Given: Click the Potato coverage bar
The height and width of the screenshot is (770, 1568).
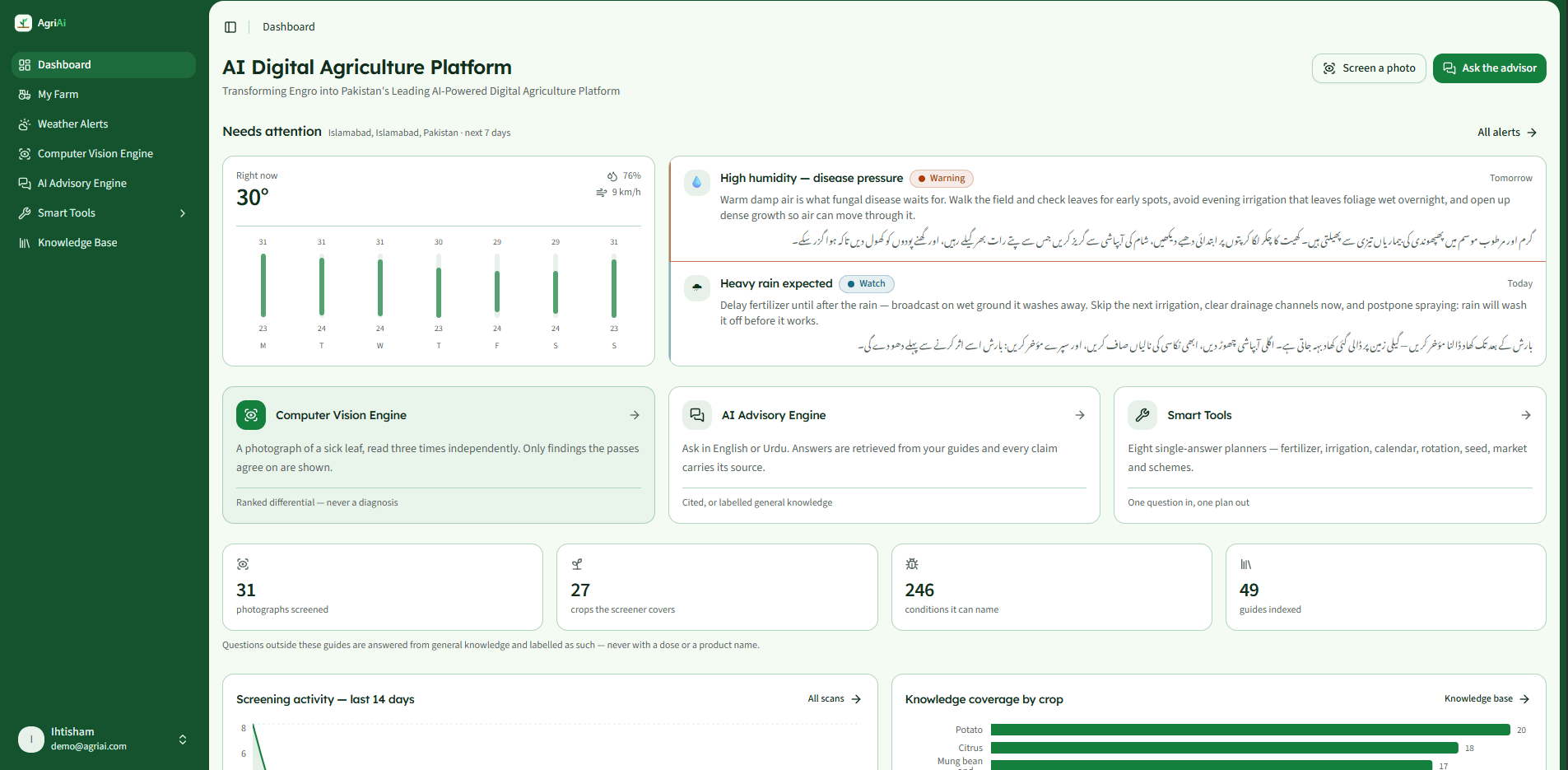Looking at the screenshot, I should coord(1250,730).
